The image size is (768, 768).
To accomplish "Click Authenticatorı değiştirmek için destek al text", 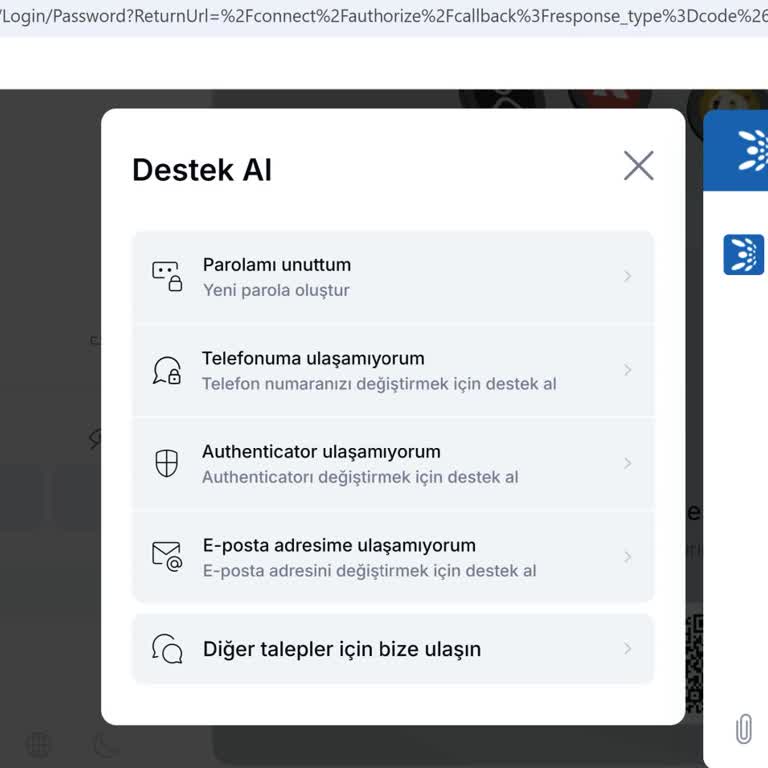I will coord(360,477).
